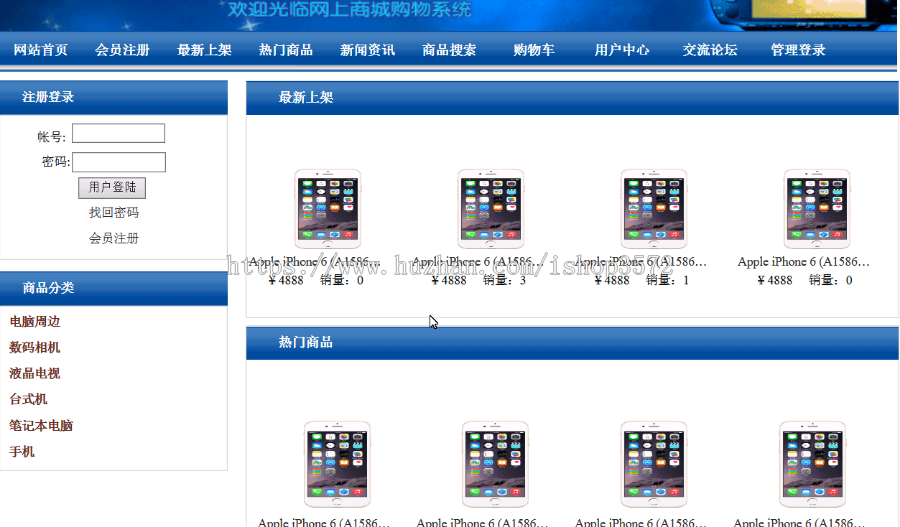This screenshot has height=527, width=900.
Task: Click the 用户登陆 login button
Action: [x=112, y=187]
